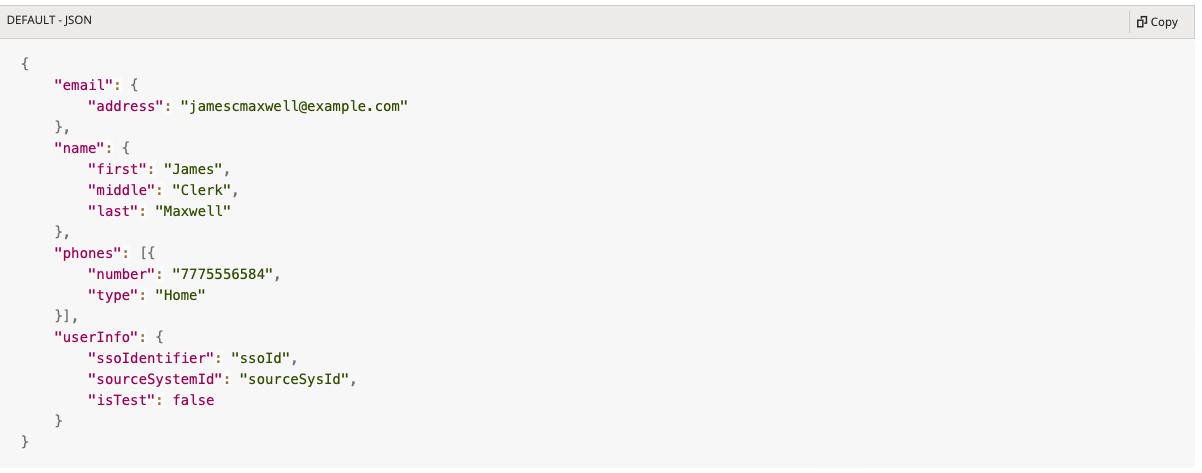This screenshot has width=1202, height=473.
Task: Click the false boolean value
Action: point(193,400)
